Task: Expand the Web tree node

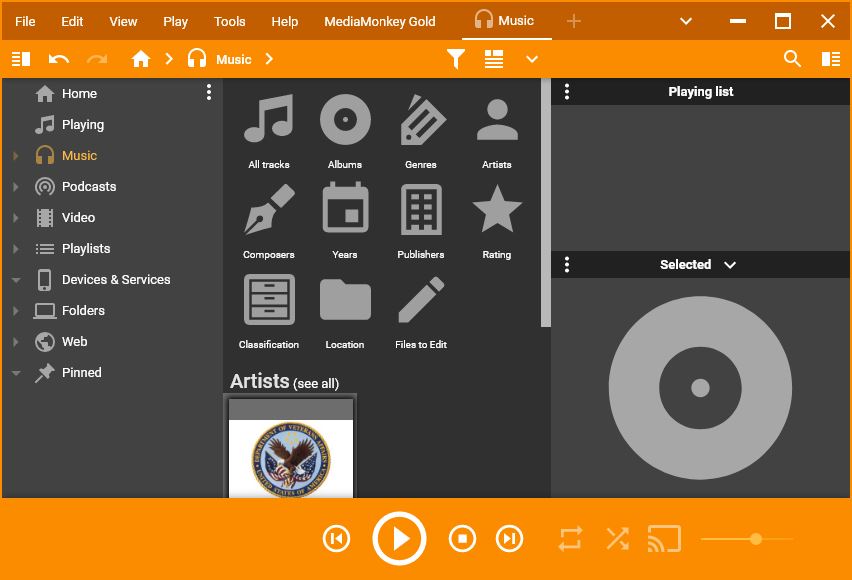Action: 16,342
